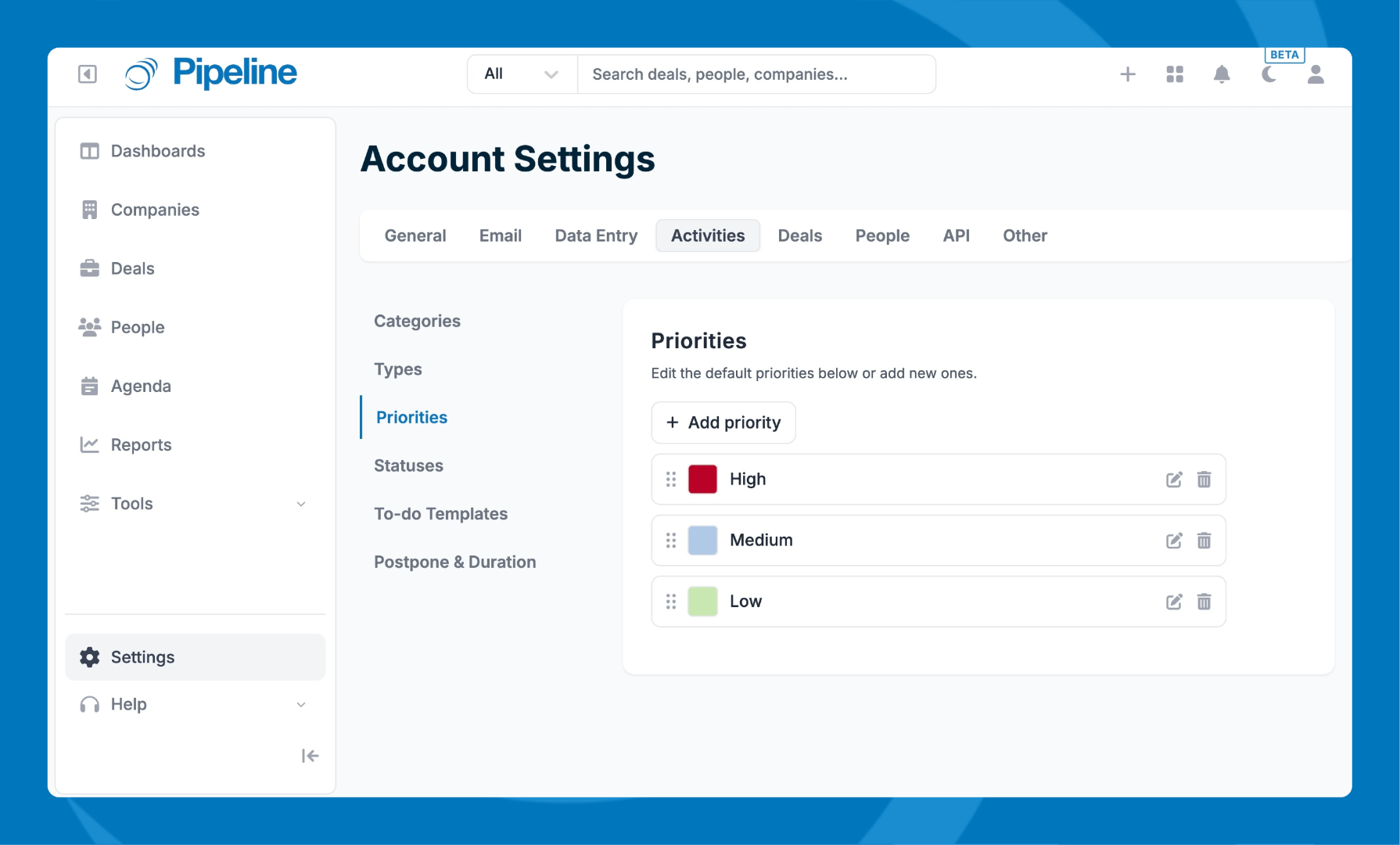Delete the Medium priority with trash icon

[1204, 541]
